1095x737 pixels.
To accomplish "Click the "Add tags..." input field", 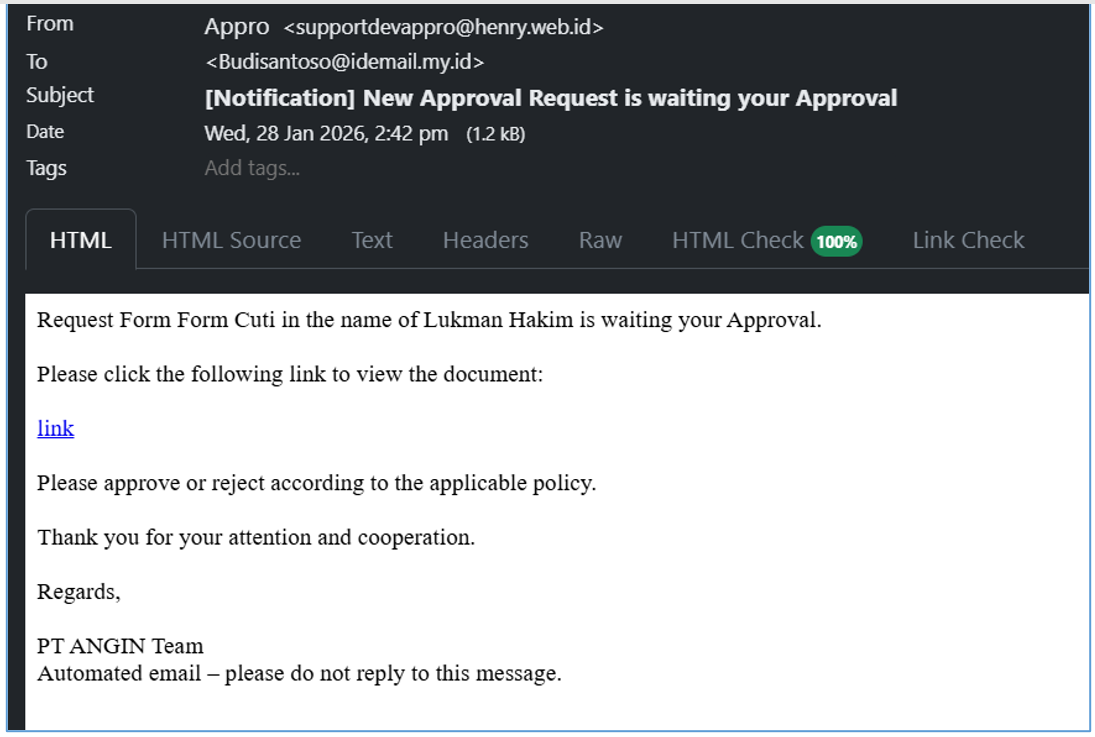I will click(252, 168).
